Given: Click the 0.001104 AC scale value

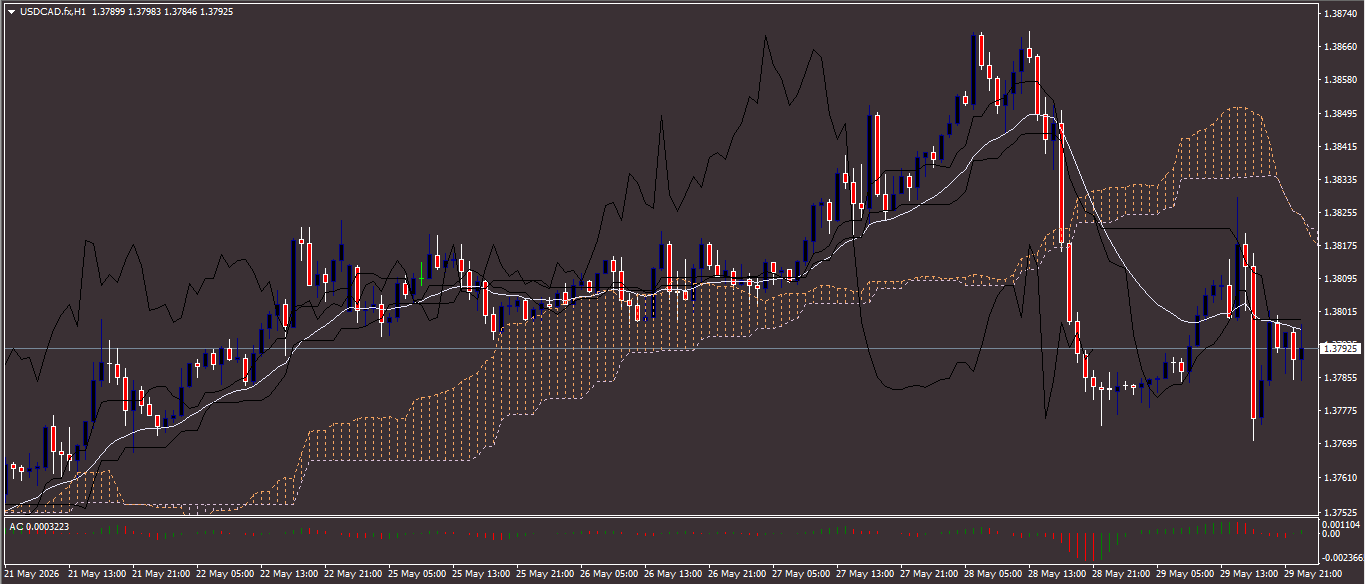Looking at the screenshot, I should tap(1340, 524).
